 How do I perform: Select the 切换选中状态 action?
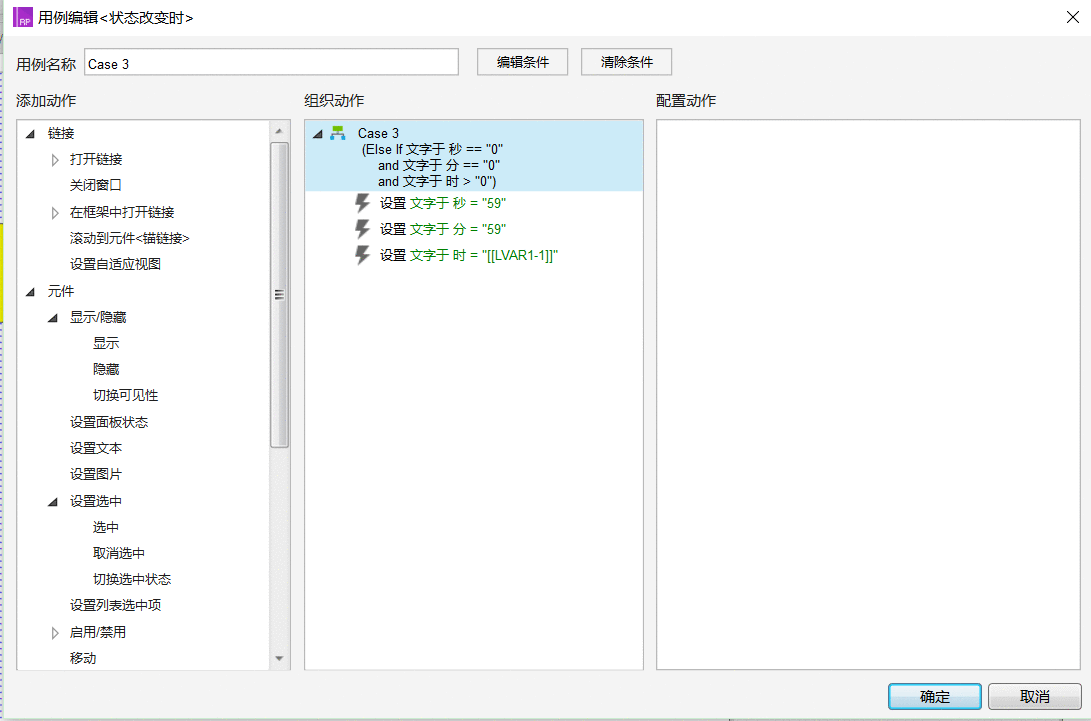pos(132,580)
